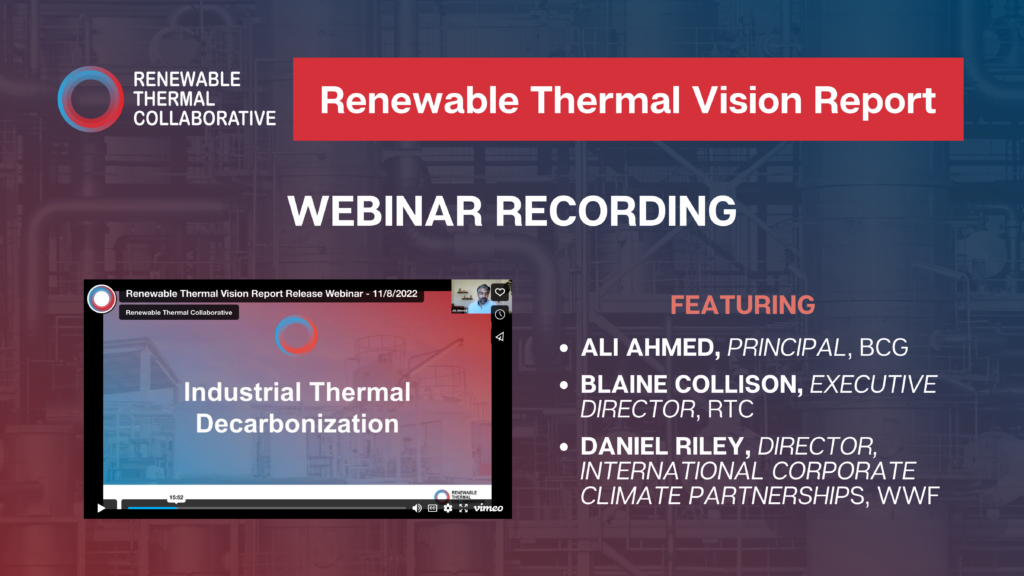Image resolution: width=1024 pixels, height=576 pixels.
Task: Enter fullscreen mode on the player
Action: click(x=463, y=508)
